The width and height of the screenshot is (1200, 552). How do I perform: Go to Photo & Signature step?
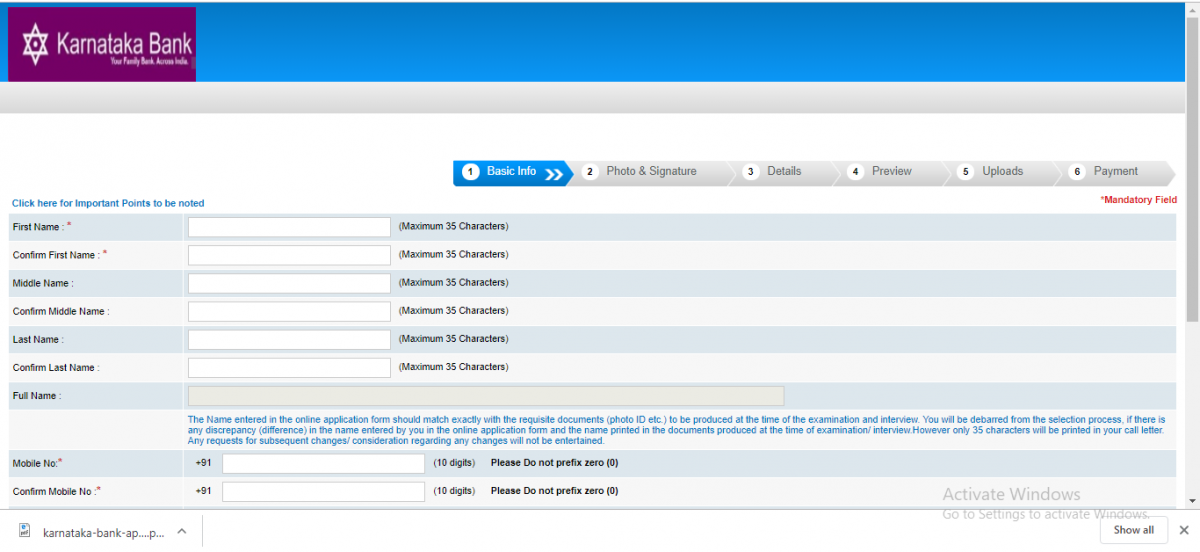(650, 172)
